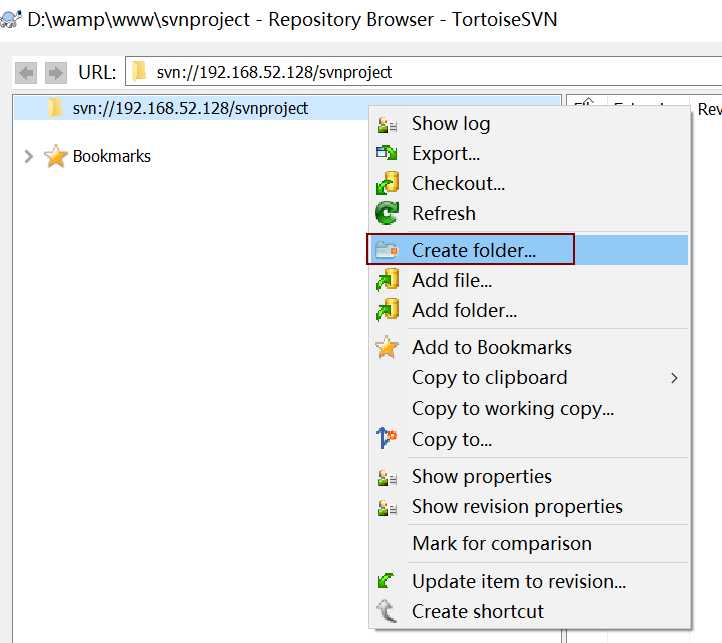Click the Show properties icon
722x643 pixels.
tap(387, 477)
